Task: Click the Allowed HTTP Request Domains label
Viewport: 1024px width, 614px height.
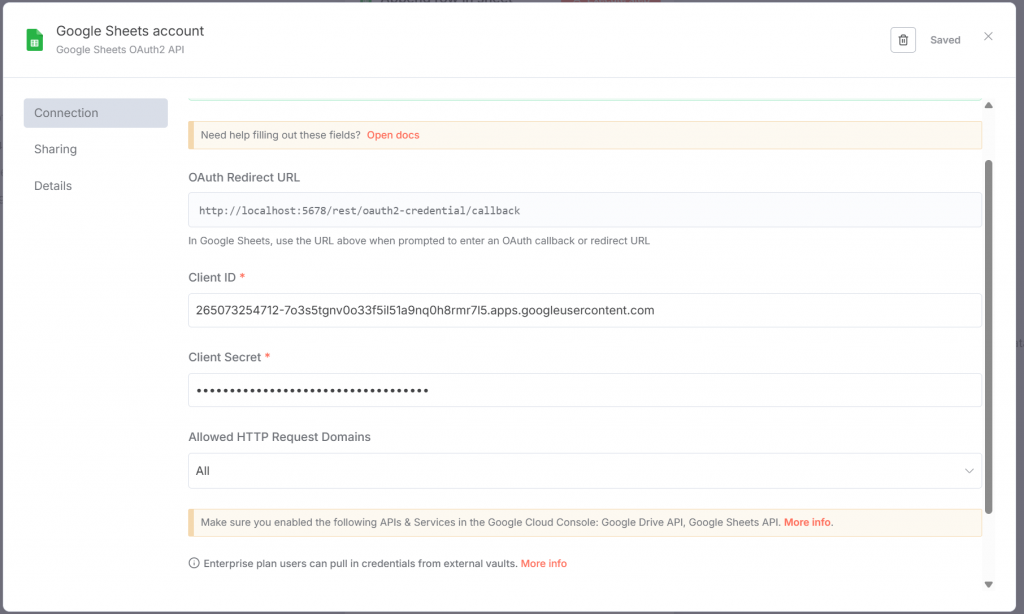Action: 280,437
